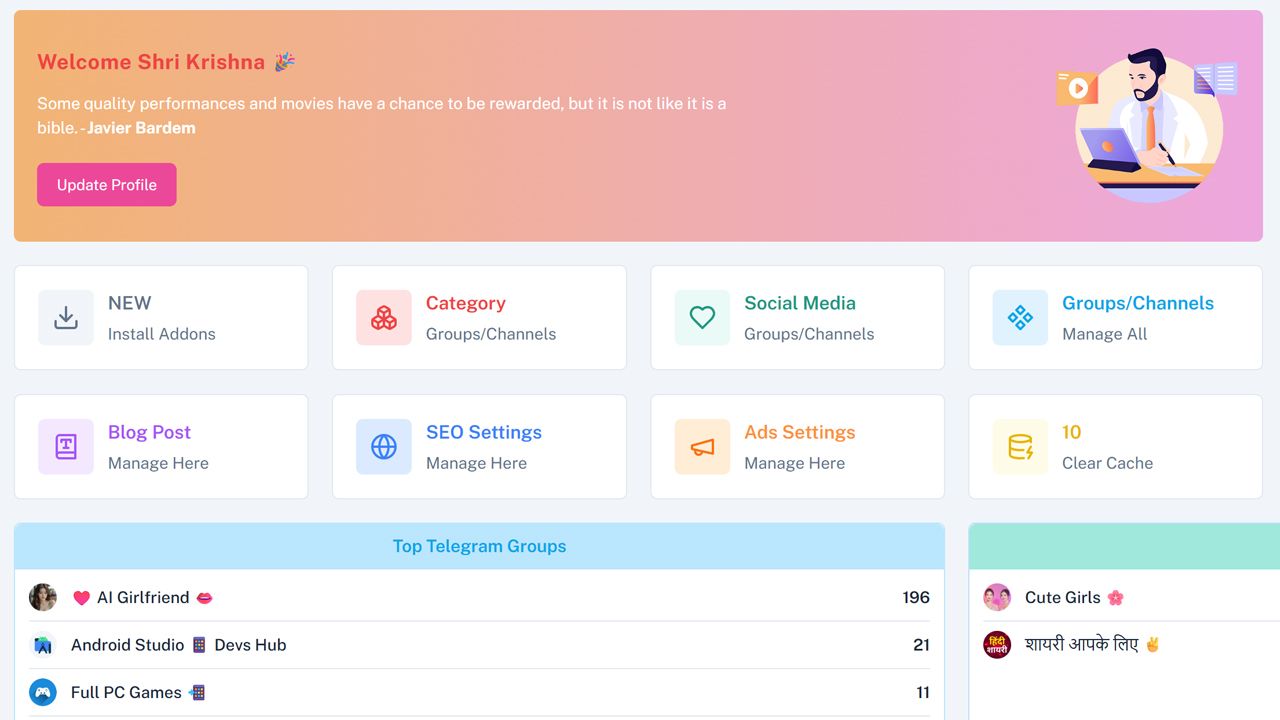Image resolution: width=1280 pixels, height=720 pixels.
Task: Select the Full PC Games group
Action: tap(126, 692)
